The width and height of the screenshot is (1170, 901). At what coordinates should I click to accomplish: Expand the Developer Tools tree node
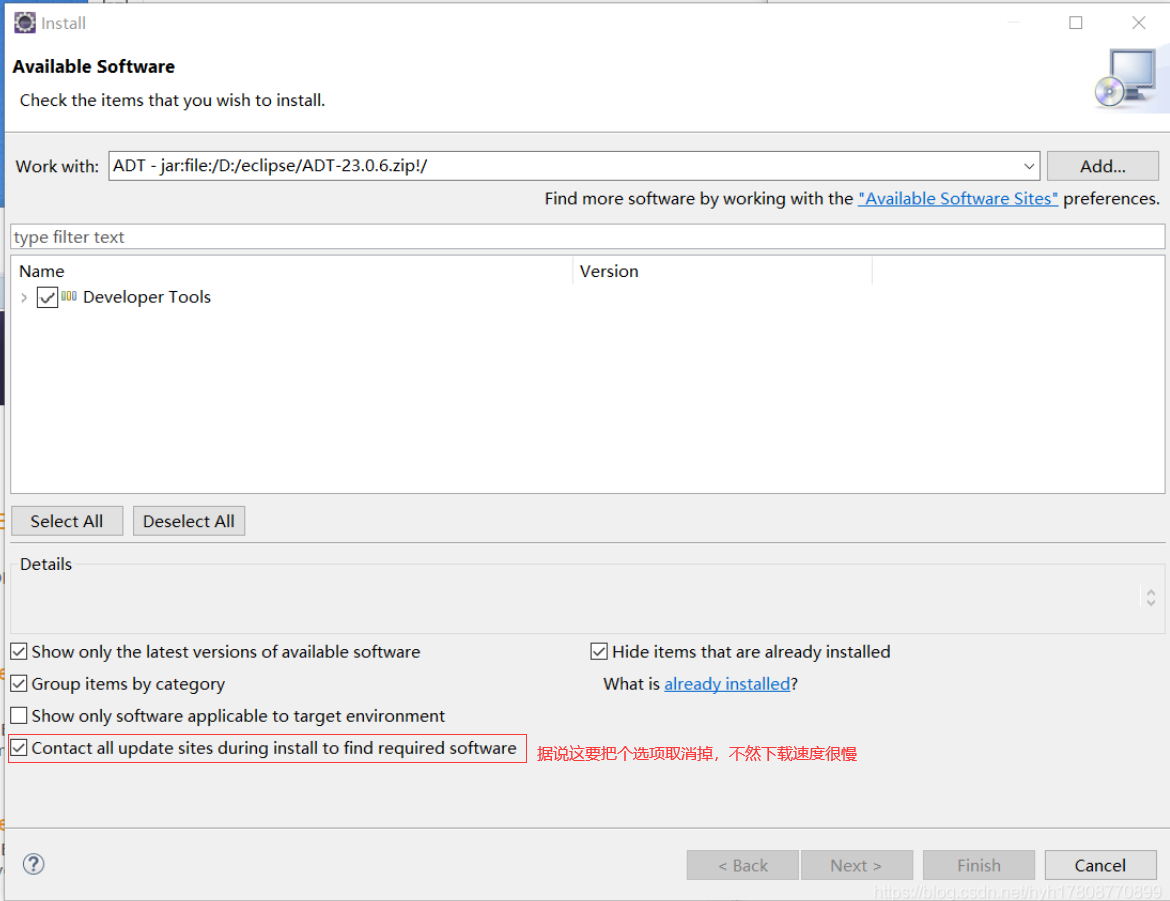(x=22, y=297)
